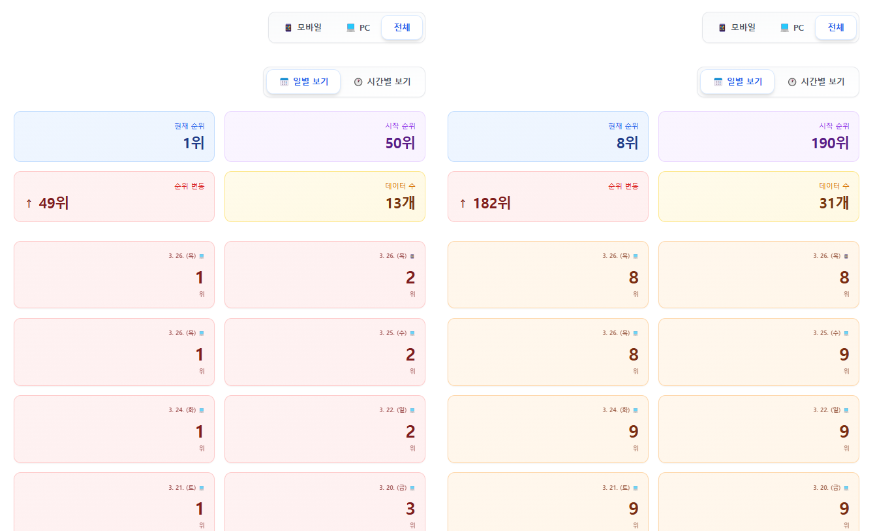Click the 시작 순위 190위 card
The width and height of the screenshot is (875, 531).
759,137
